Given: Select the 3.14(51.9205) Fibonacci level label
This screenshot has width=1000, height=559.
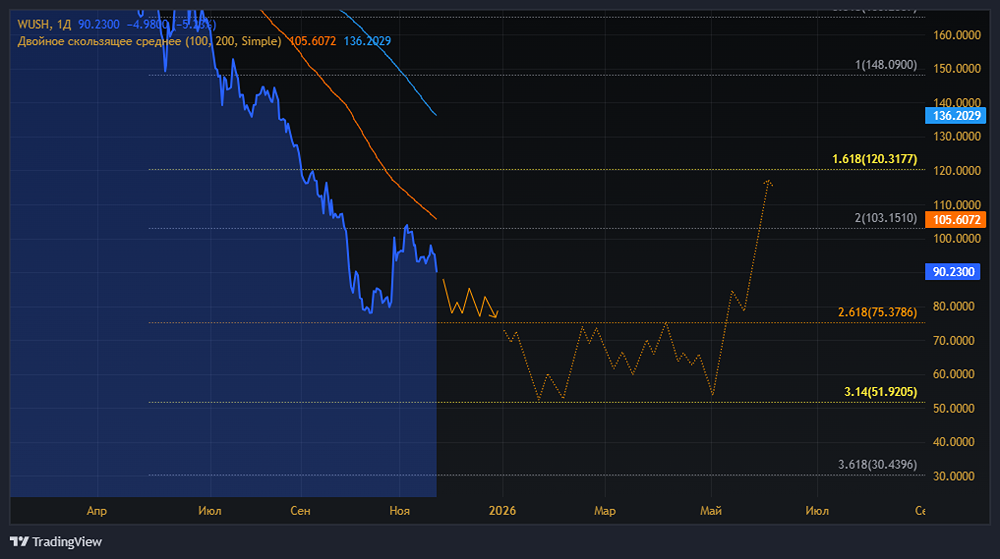Looking at the screenshot, I should click(881, 392).
